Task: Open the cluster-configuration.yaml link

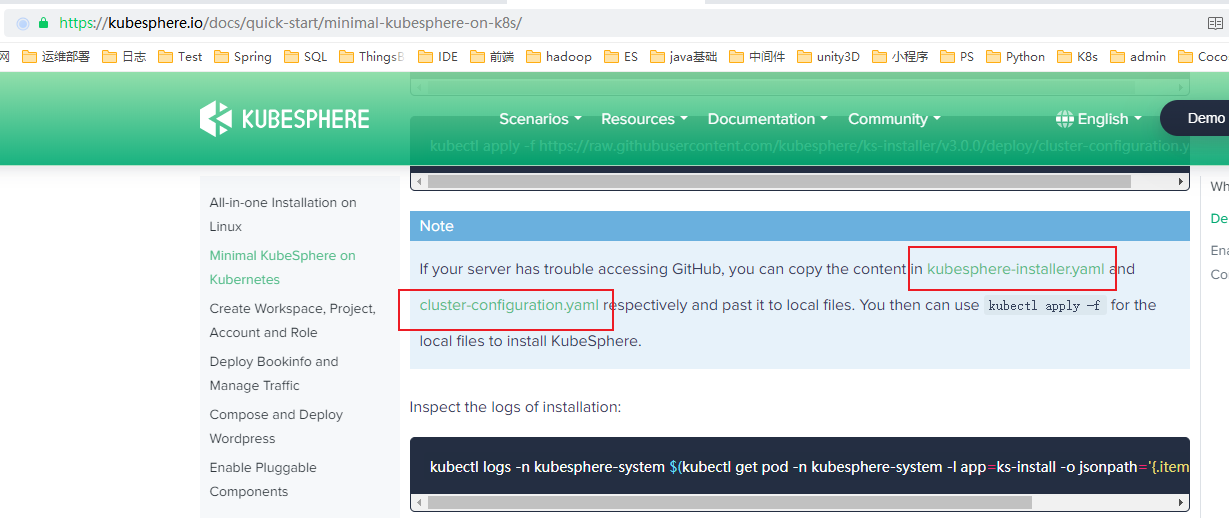Action: [509, 305]
